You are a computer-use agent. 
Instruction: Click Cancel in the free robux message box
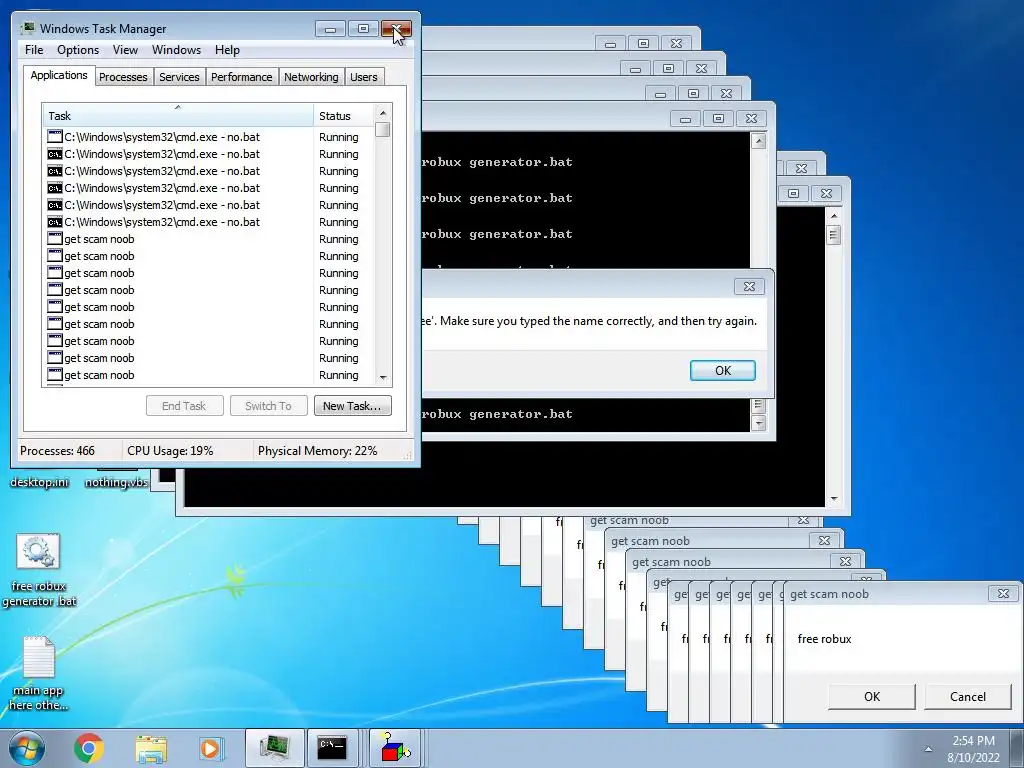point(968,697)
